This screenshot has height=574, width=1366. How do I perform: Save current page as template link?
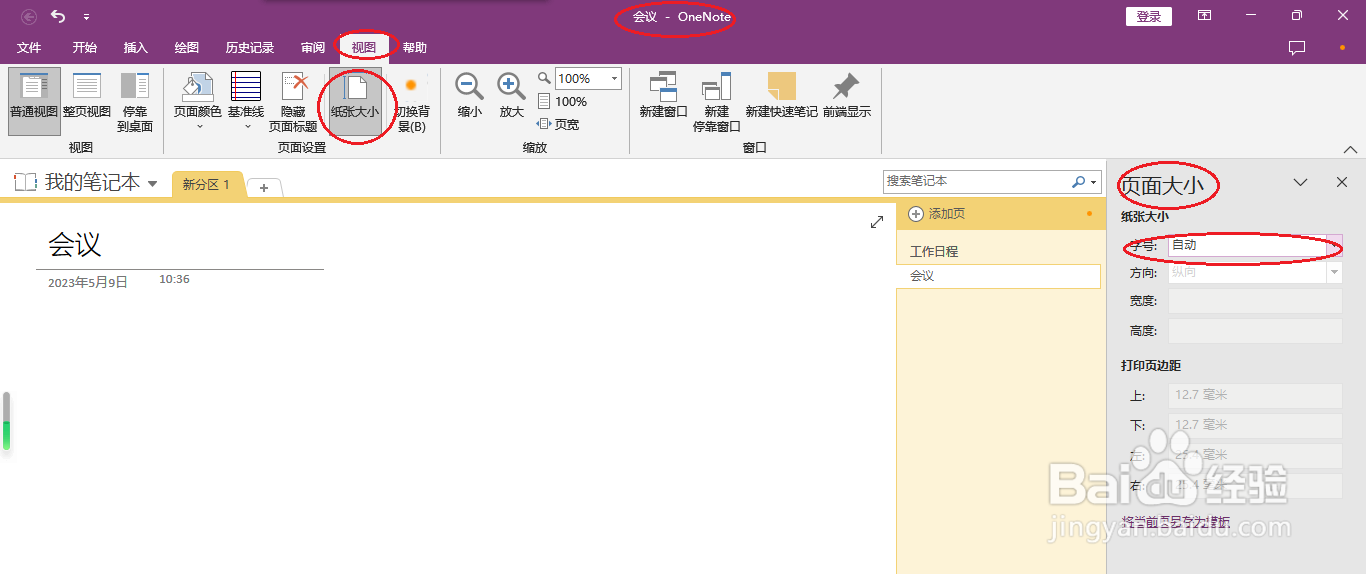point(1176,521)
